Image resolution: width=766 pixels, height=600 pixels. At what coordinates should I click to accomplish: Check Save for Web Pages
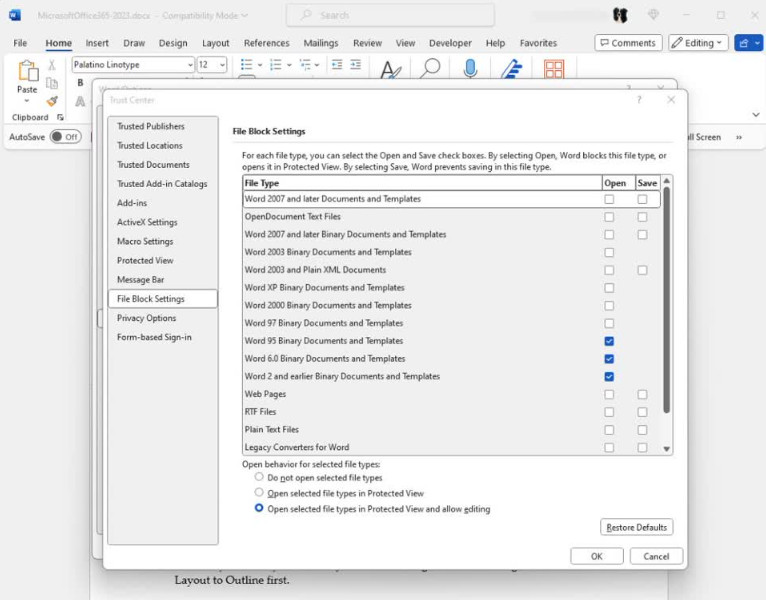click(x=642, y=394)
